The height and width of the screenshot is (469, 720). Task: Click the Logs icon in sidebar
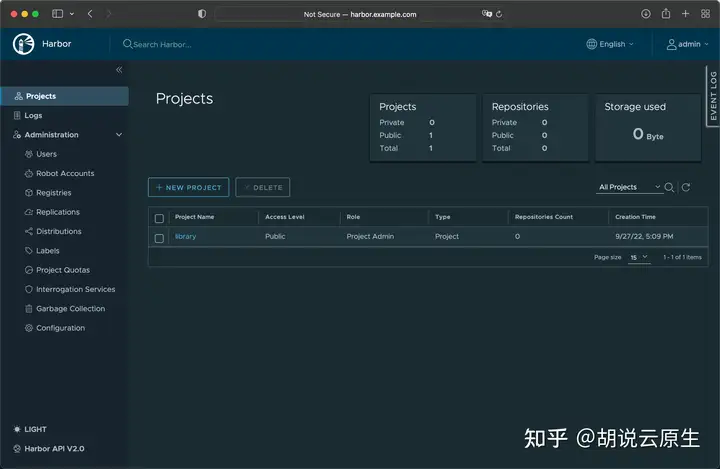click(x=17, y=115)
